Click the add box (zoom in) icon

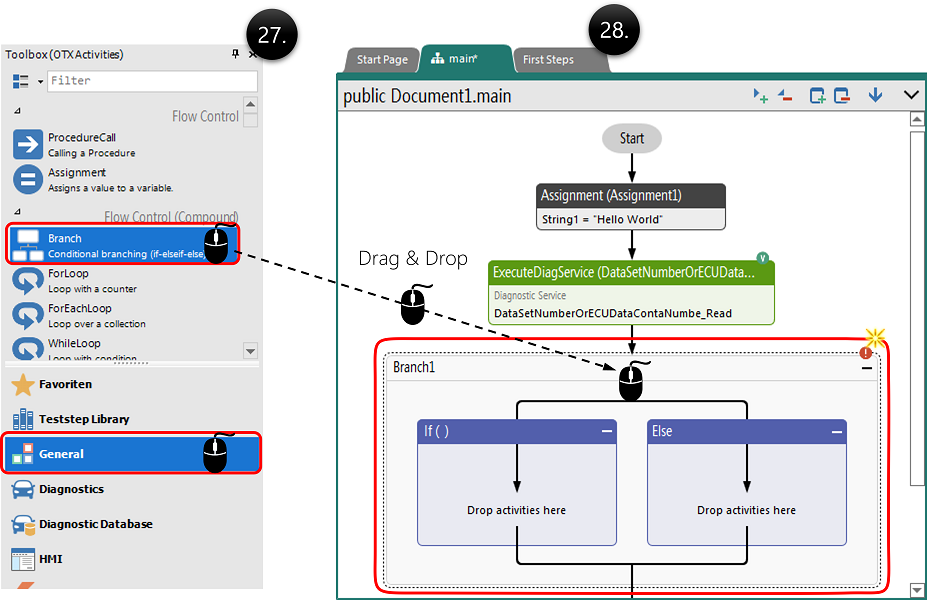[818, 96]
